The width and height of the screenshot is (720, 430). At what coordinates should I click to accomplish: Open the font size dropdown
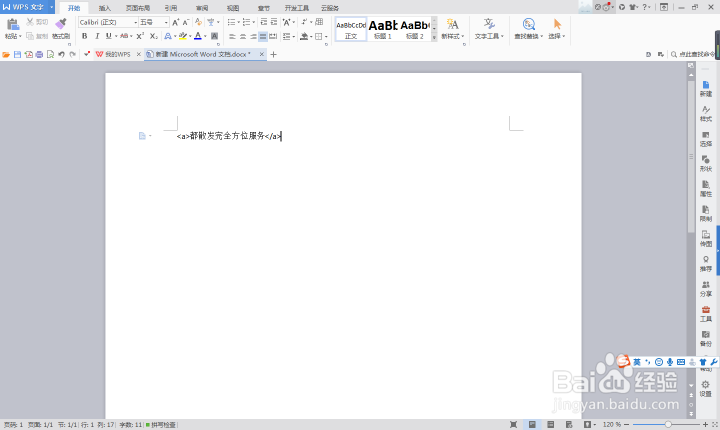[x=166, y=22]
